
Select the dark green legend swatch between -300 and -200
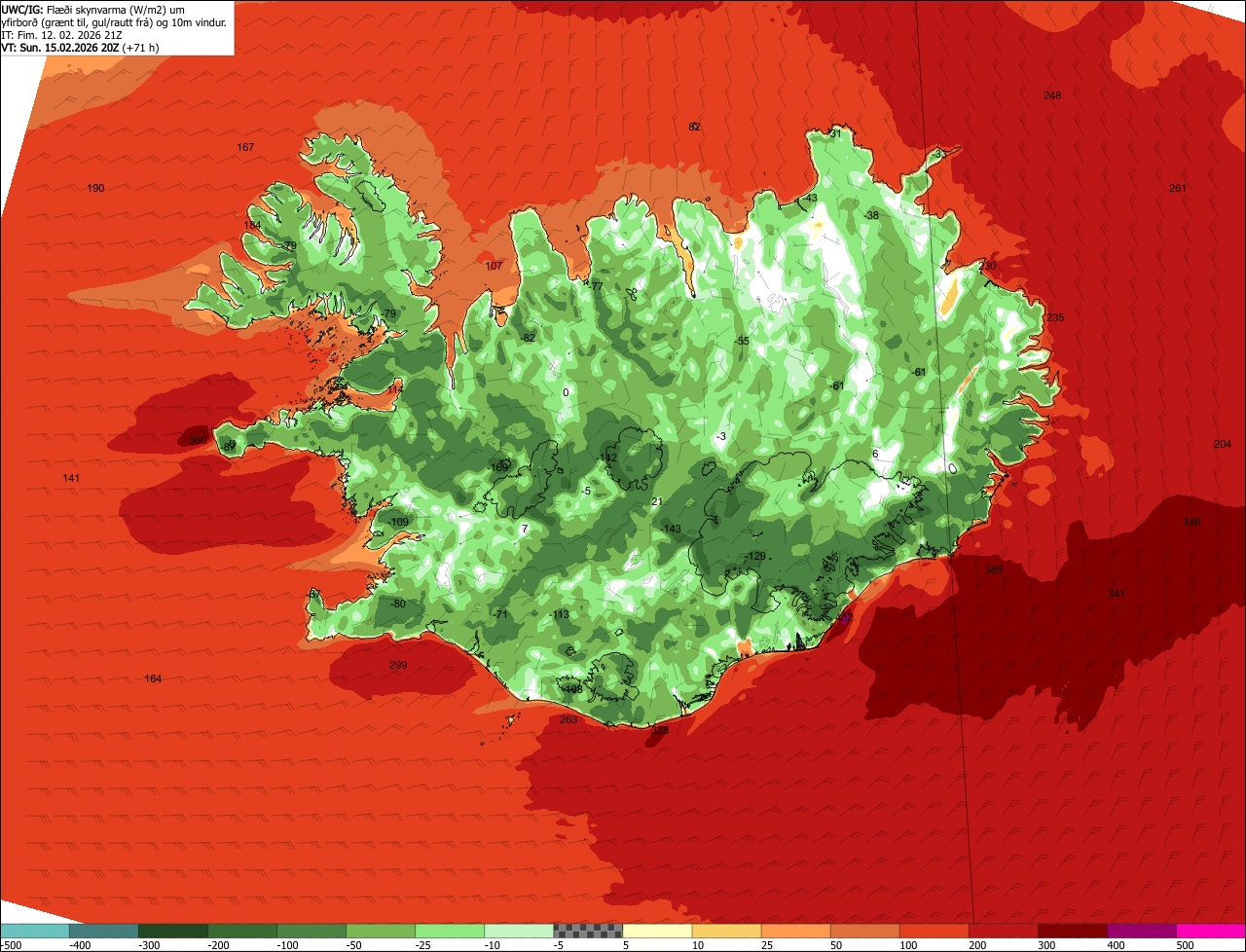click(x=172, y=930)
